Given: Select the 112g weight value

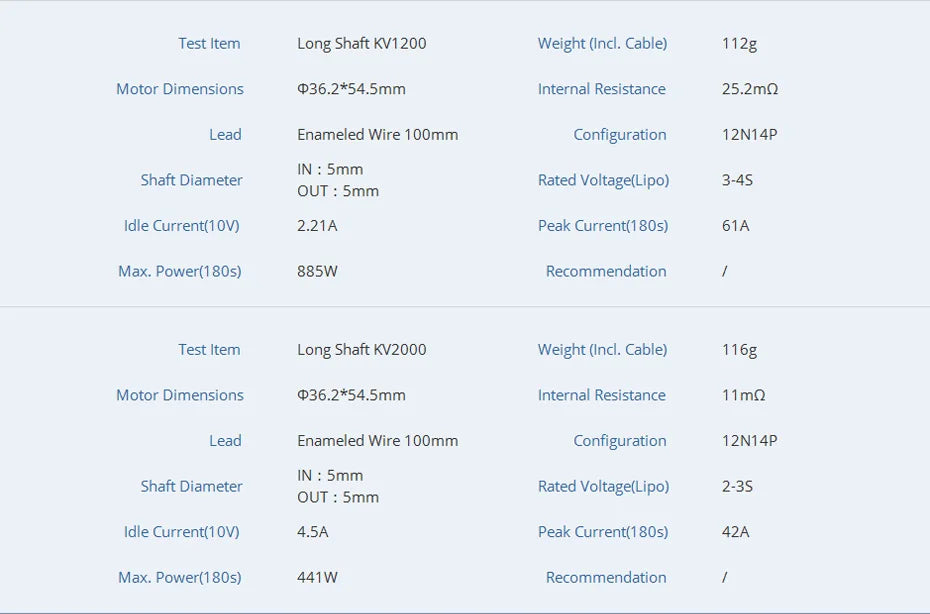Looking at the screenshot, I should 739,44.
